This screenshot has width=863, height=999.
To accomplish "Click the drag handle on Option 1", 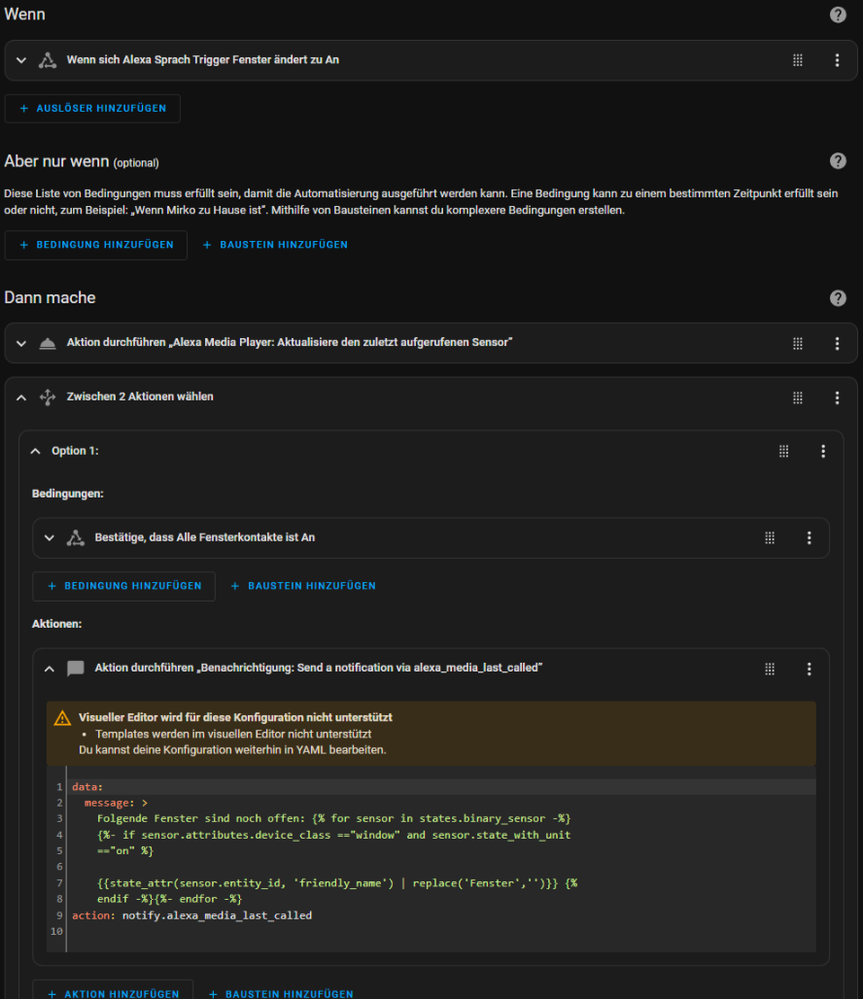I will point(783,450).
